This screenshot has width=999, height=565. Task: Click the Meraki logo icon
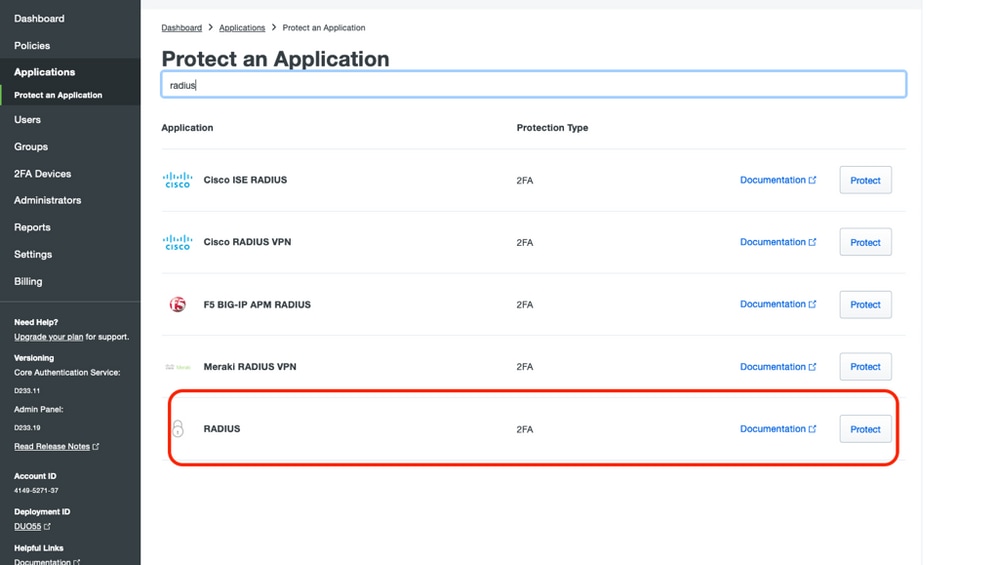(x=178, y=367)
